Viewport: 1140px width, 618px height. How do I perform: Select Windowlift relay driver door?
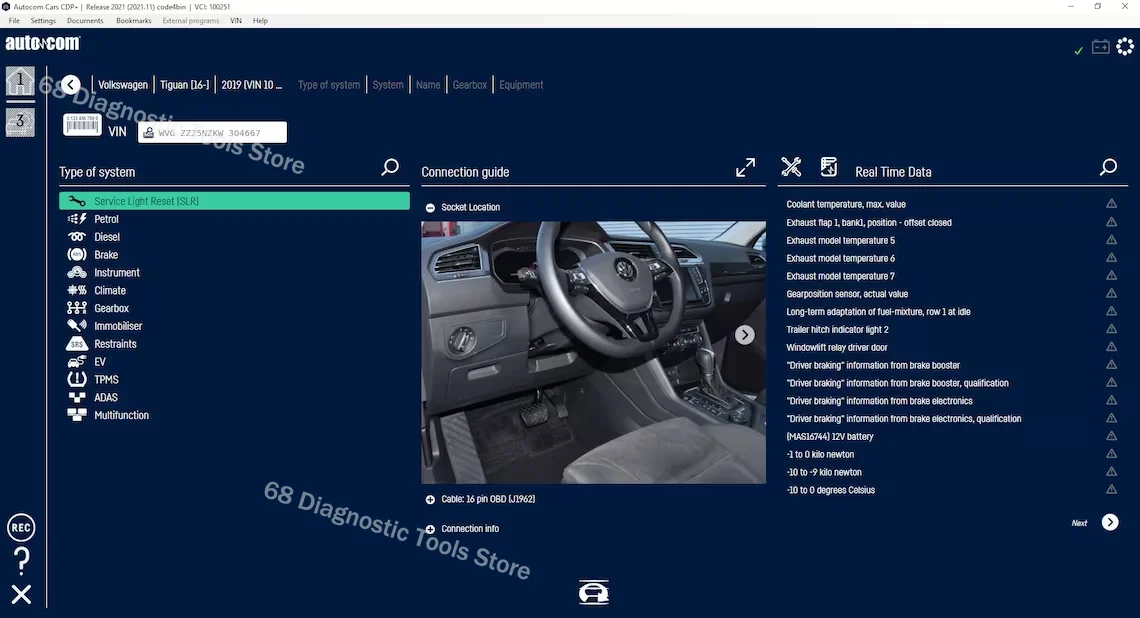[x=837, y=348]
